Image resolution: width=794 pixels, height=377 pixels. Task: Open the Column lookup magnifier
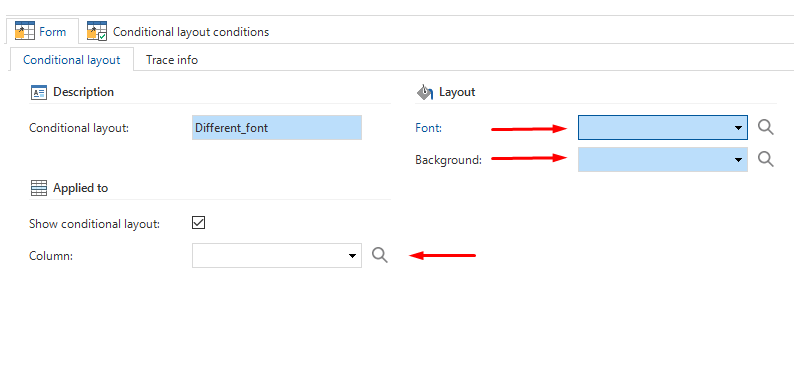pos(380,256)
